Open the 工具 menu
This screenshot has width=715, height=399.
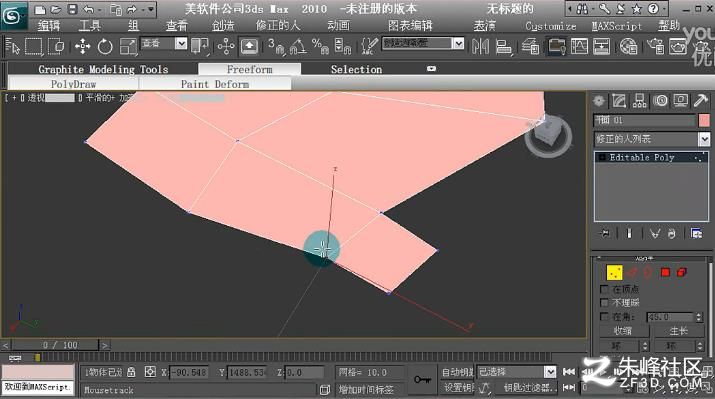coord(89,26)
